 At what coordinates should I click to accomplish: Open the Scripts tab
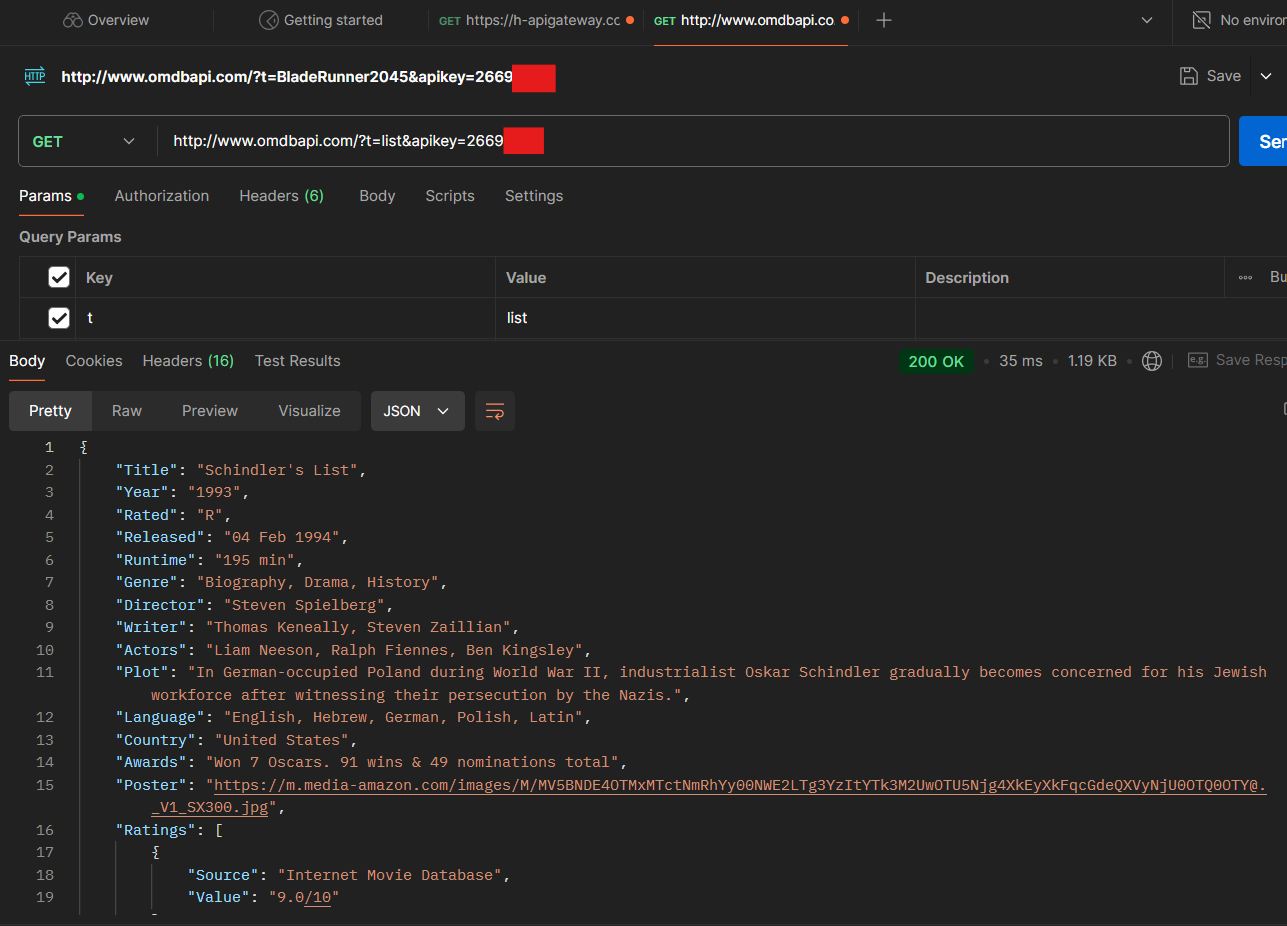click(x=450, y=196)
